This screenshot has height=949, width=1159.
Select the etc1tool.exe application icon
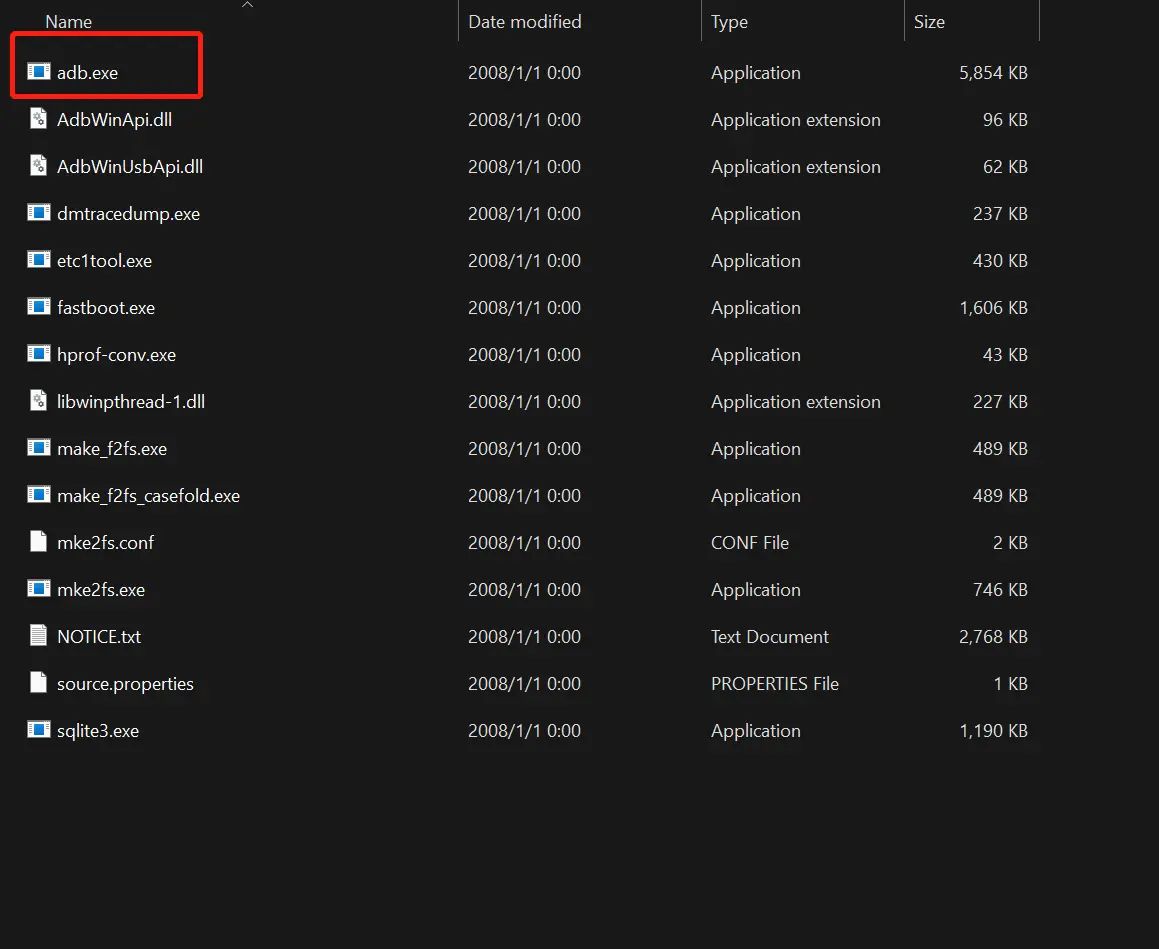38,260
